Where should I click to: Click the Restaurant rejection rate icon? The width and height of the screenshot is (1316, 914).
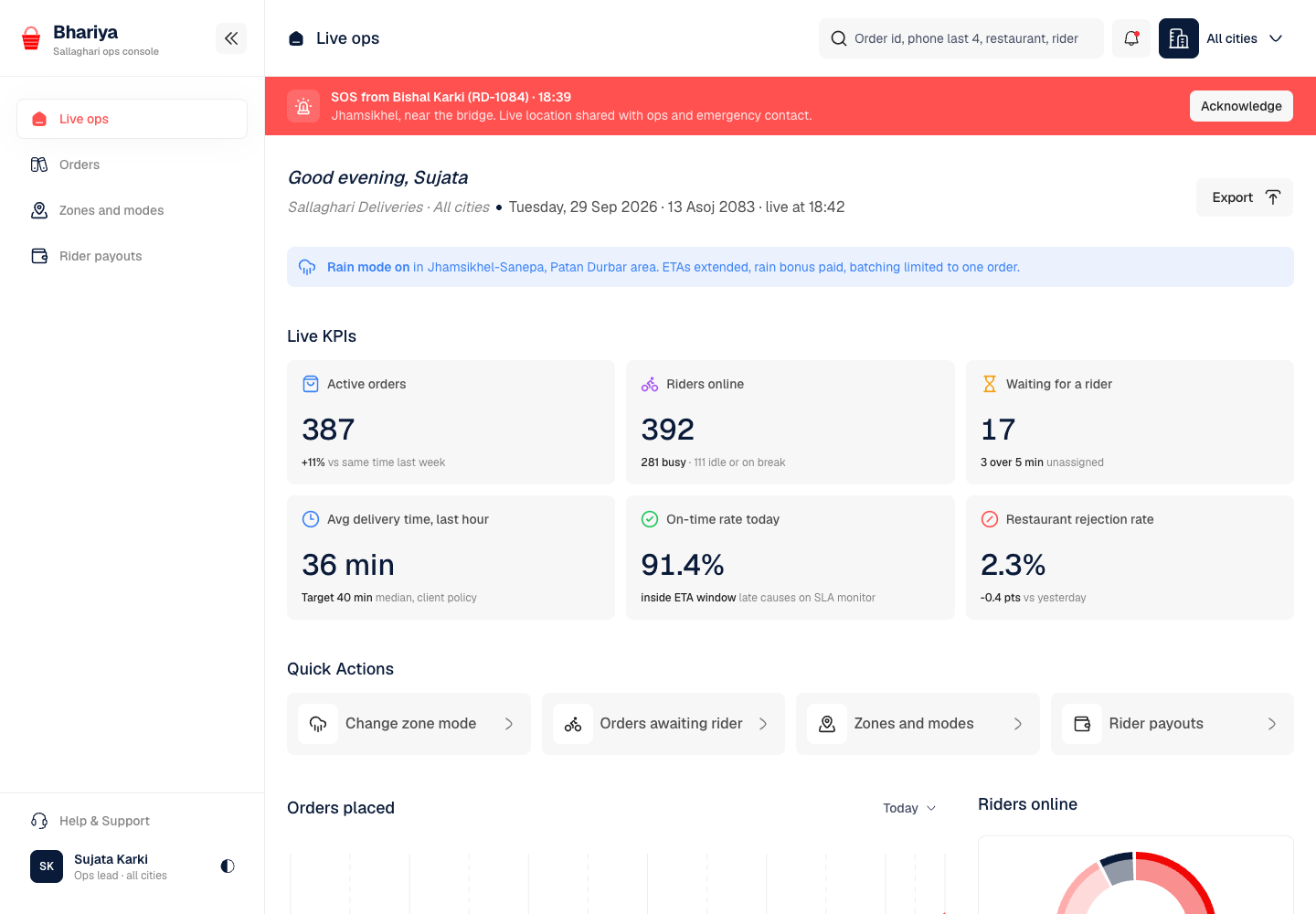(989, 519)
